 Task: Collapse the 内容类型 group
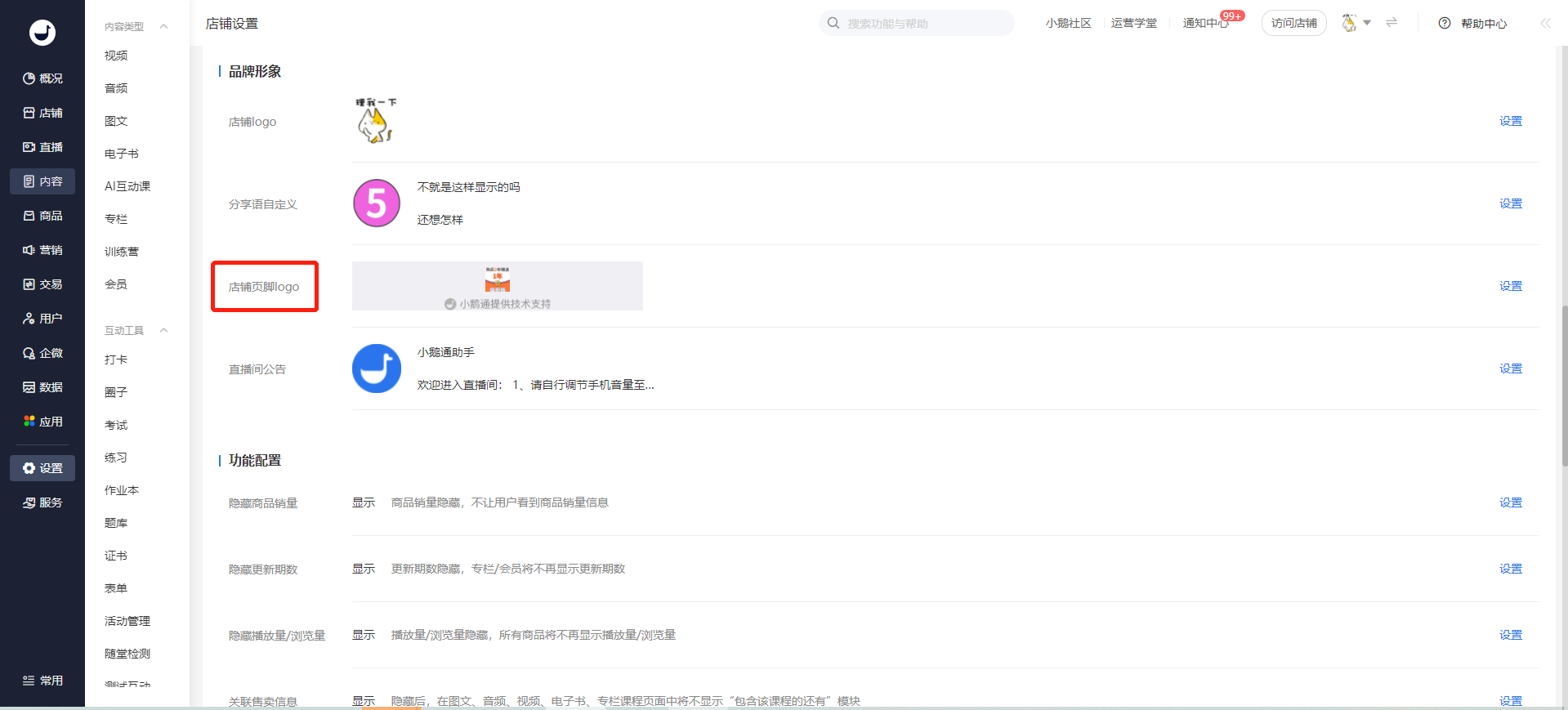point(163,26)
